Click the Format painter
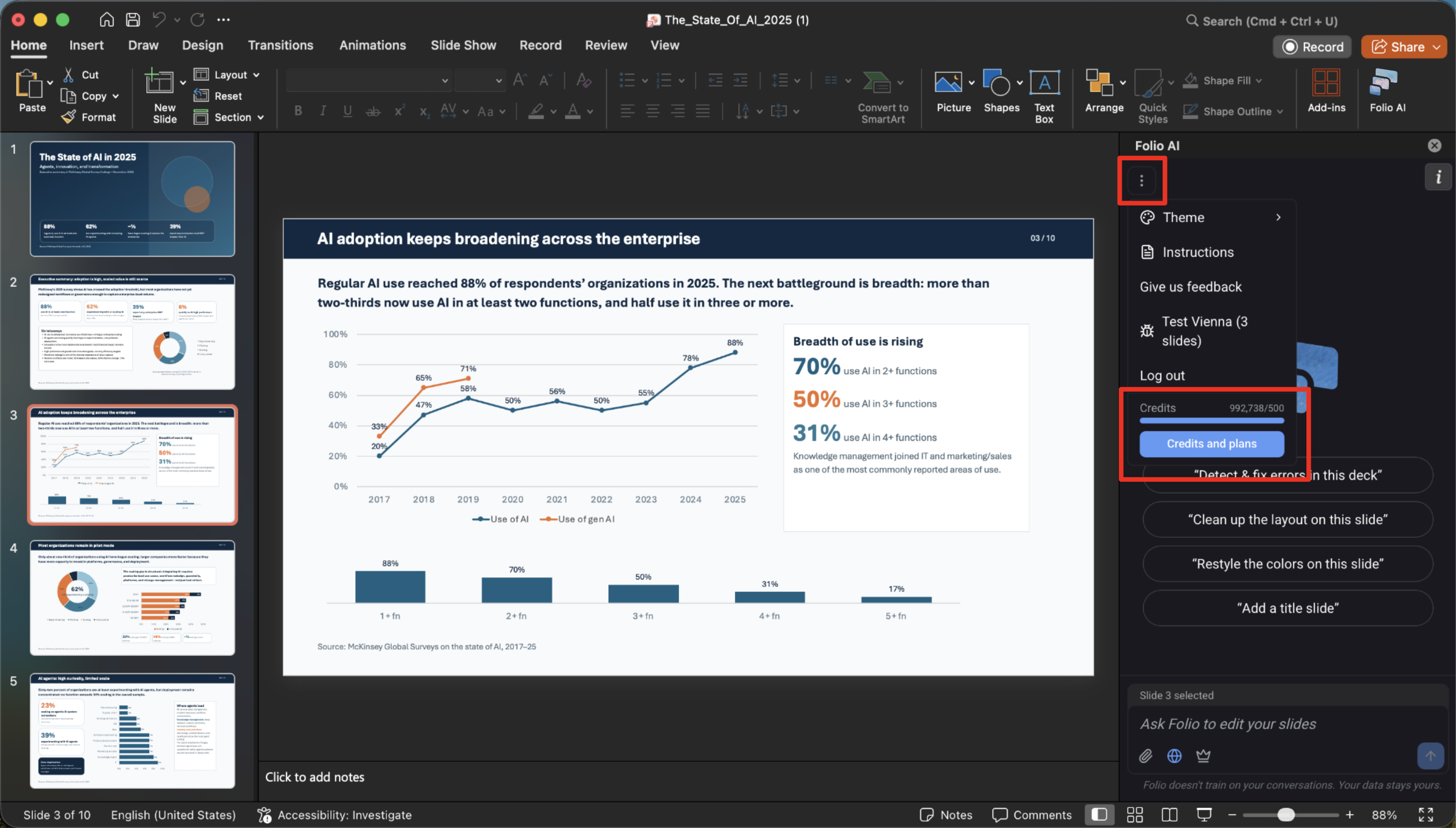Image resolution: width=1456 pixels, height=828 pixels. 89,117
